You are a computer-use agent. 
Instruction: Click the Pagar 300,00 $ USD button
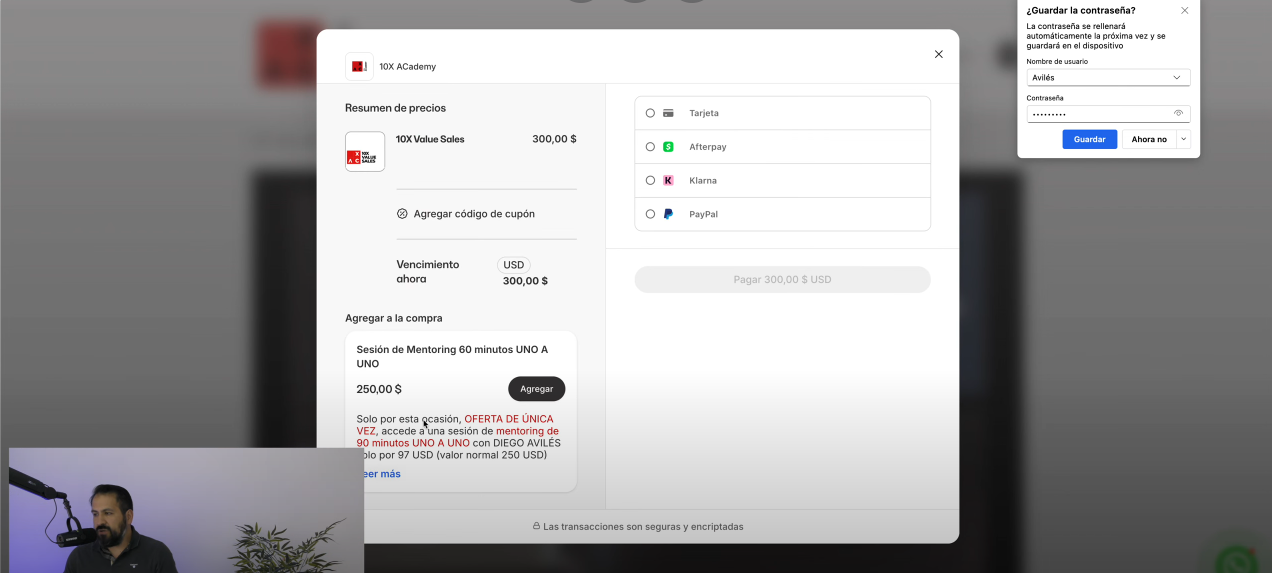coord(782,280)
